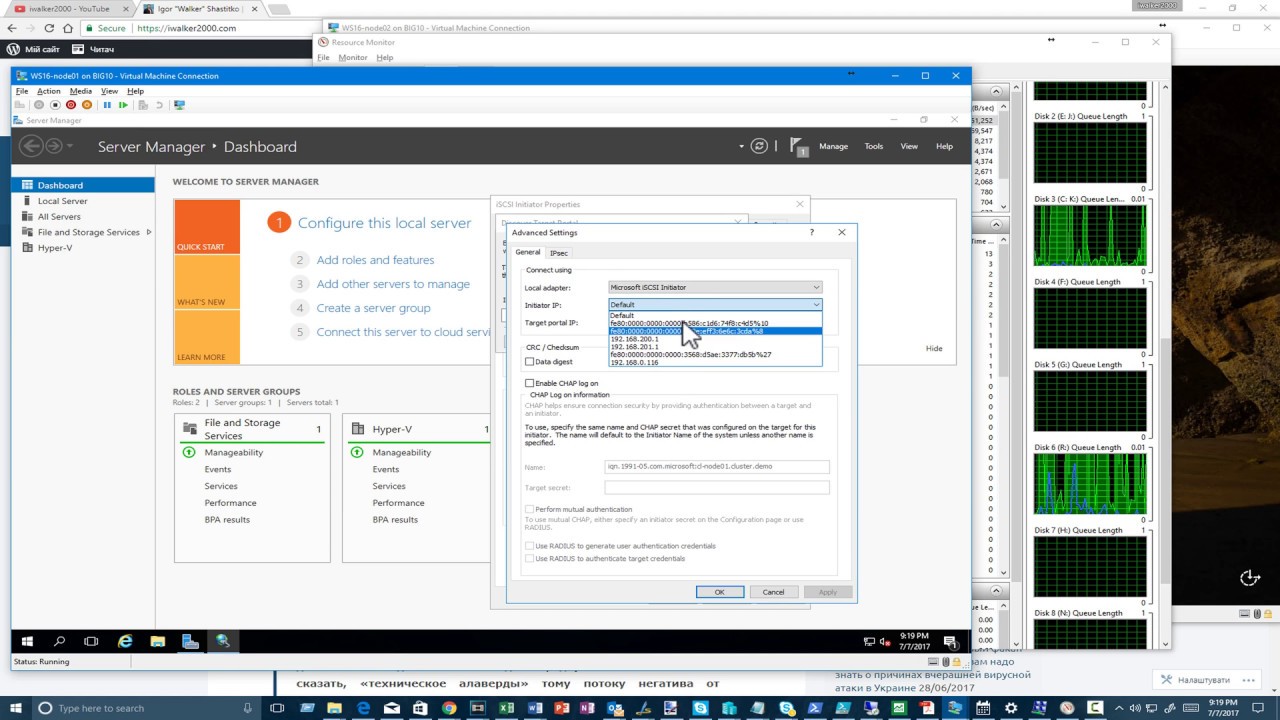Viewport: 1280px width, 720px height.
Task: Open the VM Connection Action menu
Action: [x=49, y=91]
